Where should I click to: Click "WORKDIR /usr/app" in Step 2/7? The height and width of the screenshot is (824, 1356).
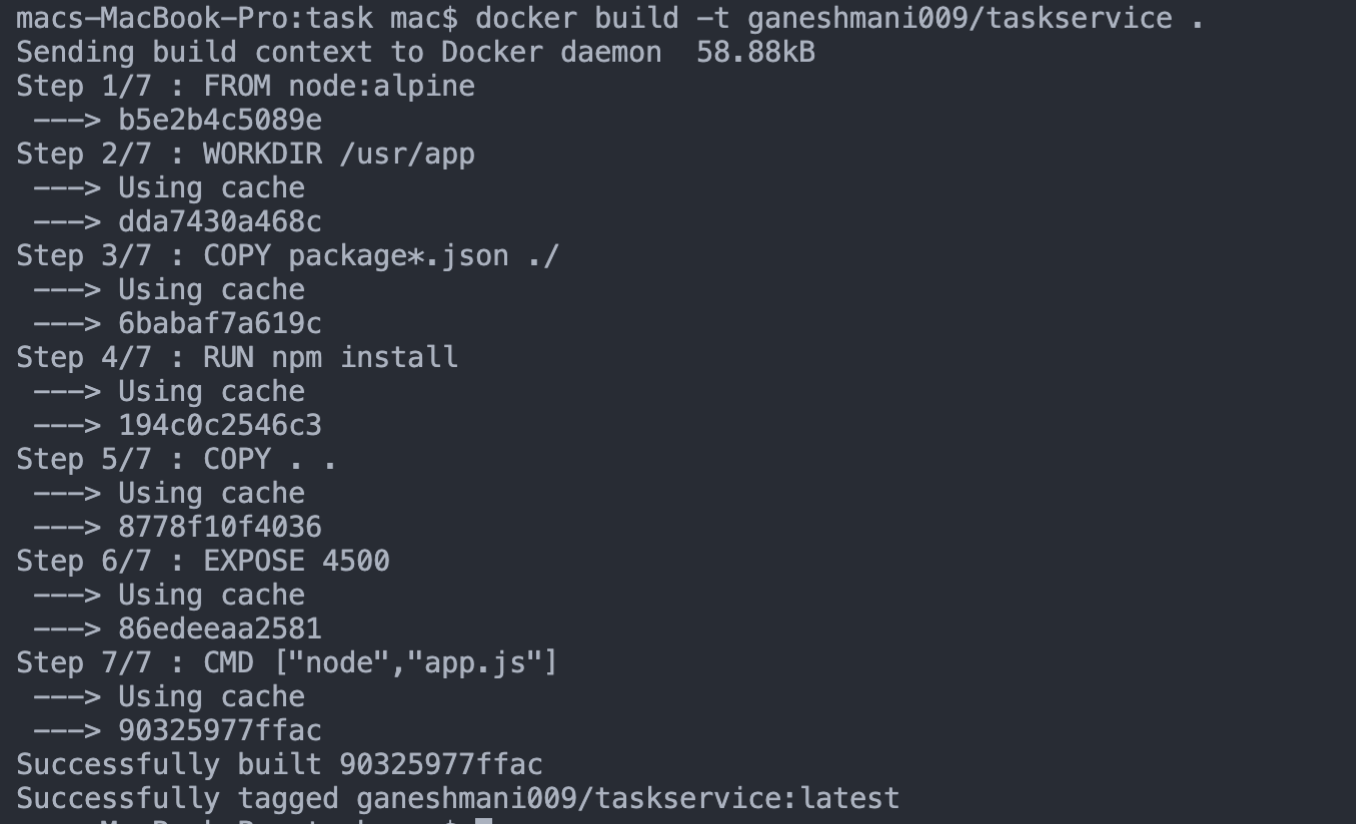click(339, 154)
